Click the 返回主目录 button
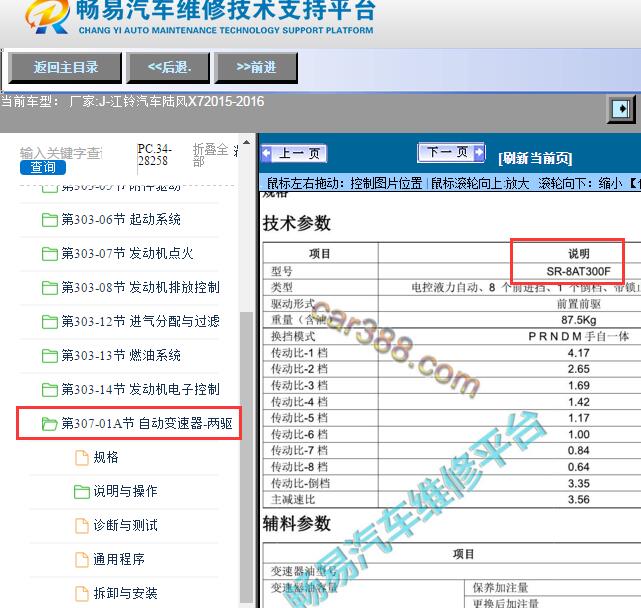The height and width of the screenshot is (608, 641). point(65,67)
